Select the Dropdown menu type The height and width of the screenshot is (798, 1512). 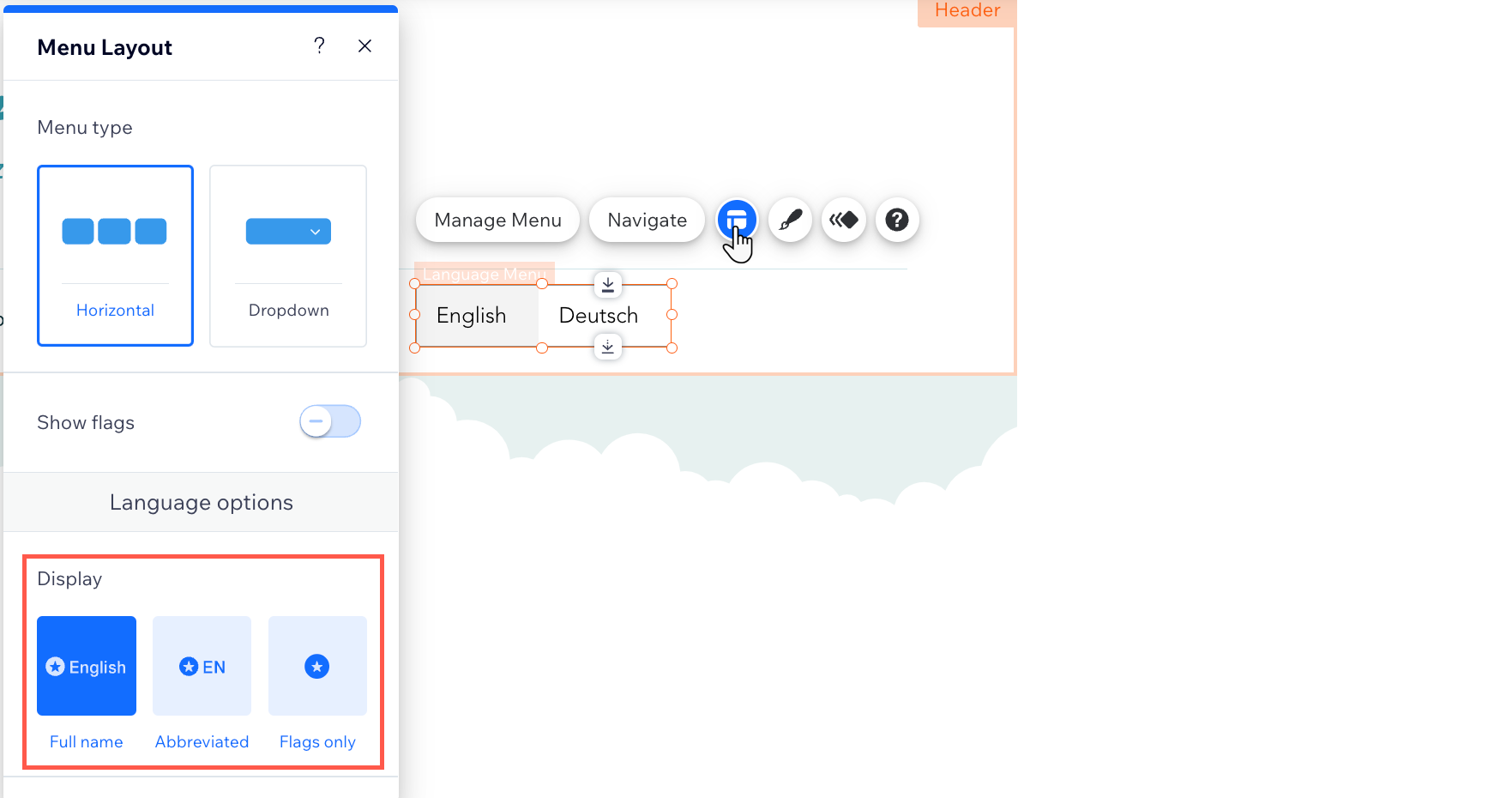point(288,256)
